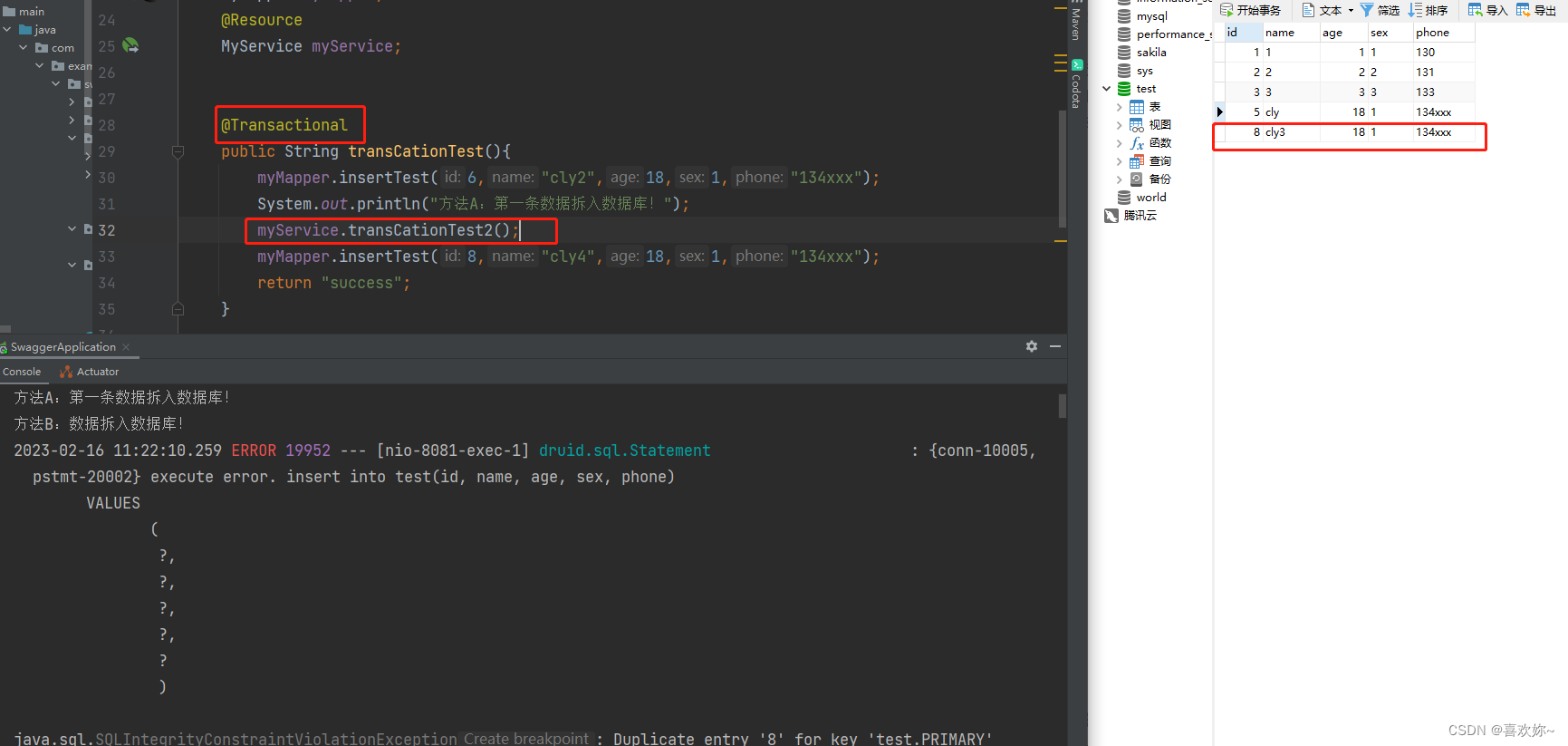
Task: Expand the 备份 backup node
Action: tap(1120, 179)
